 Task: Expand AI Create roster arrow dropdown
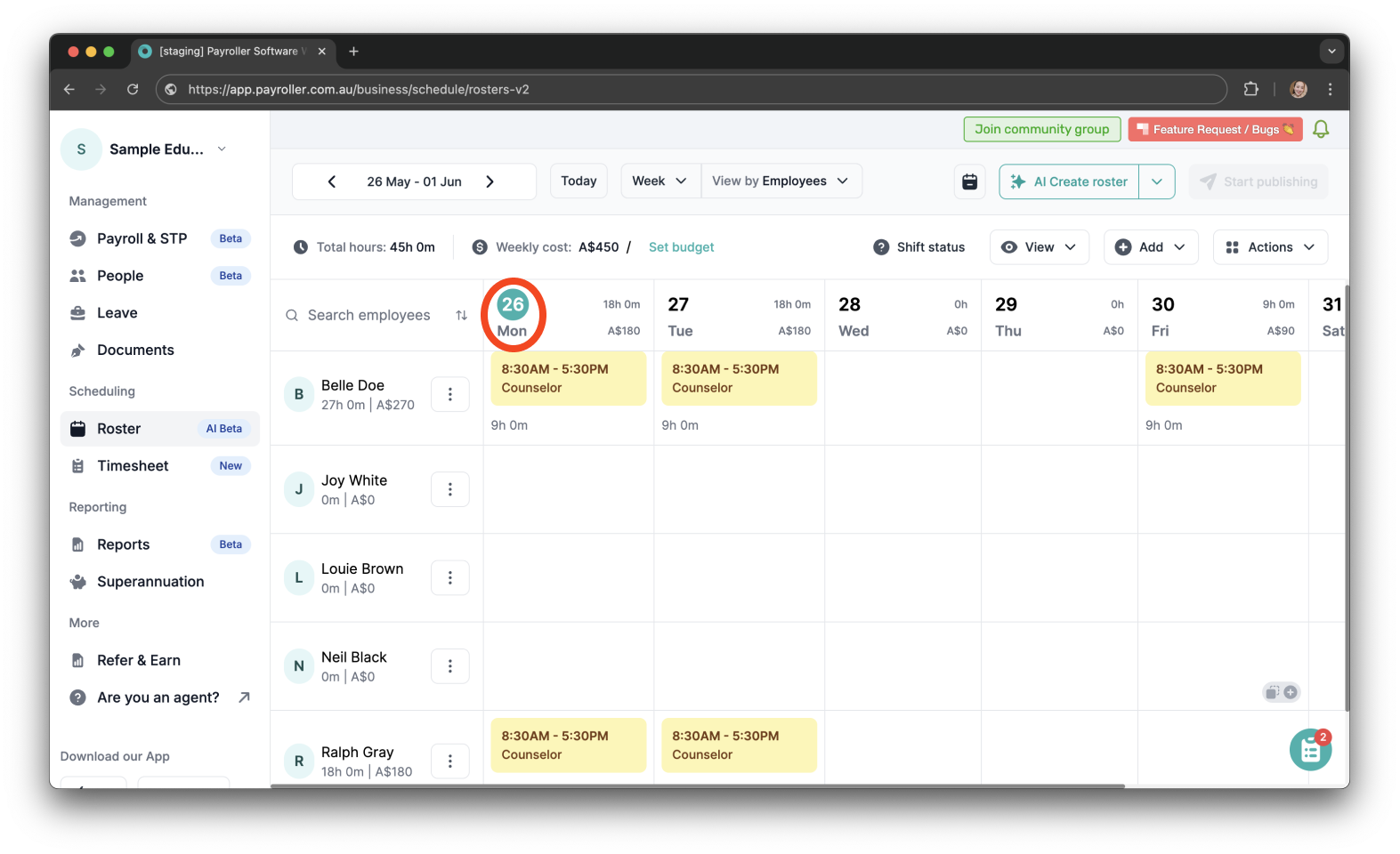[x=1157, y=181]
